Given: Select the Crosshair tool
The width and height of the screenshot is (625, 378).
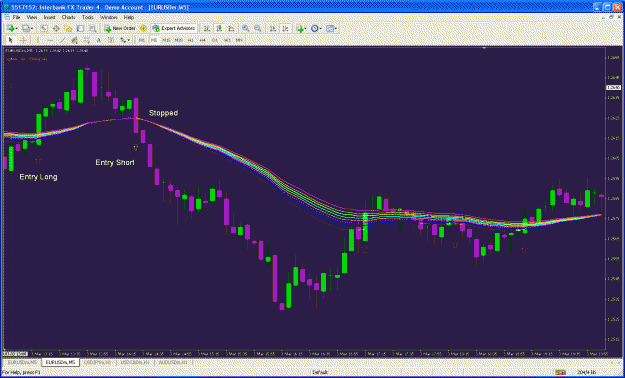Looking at the screenshot, I should coord(23,40).
